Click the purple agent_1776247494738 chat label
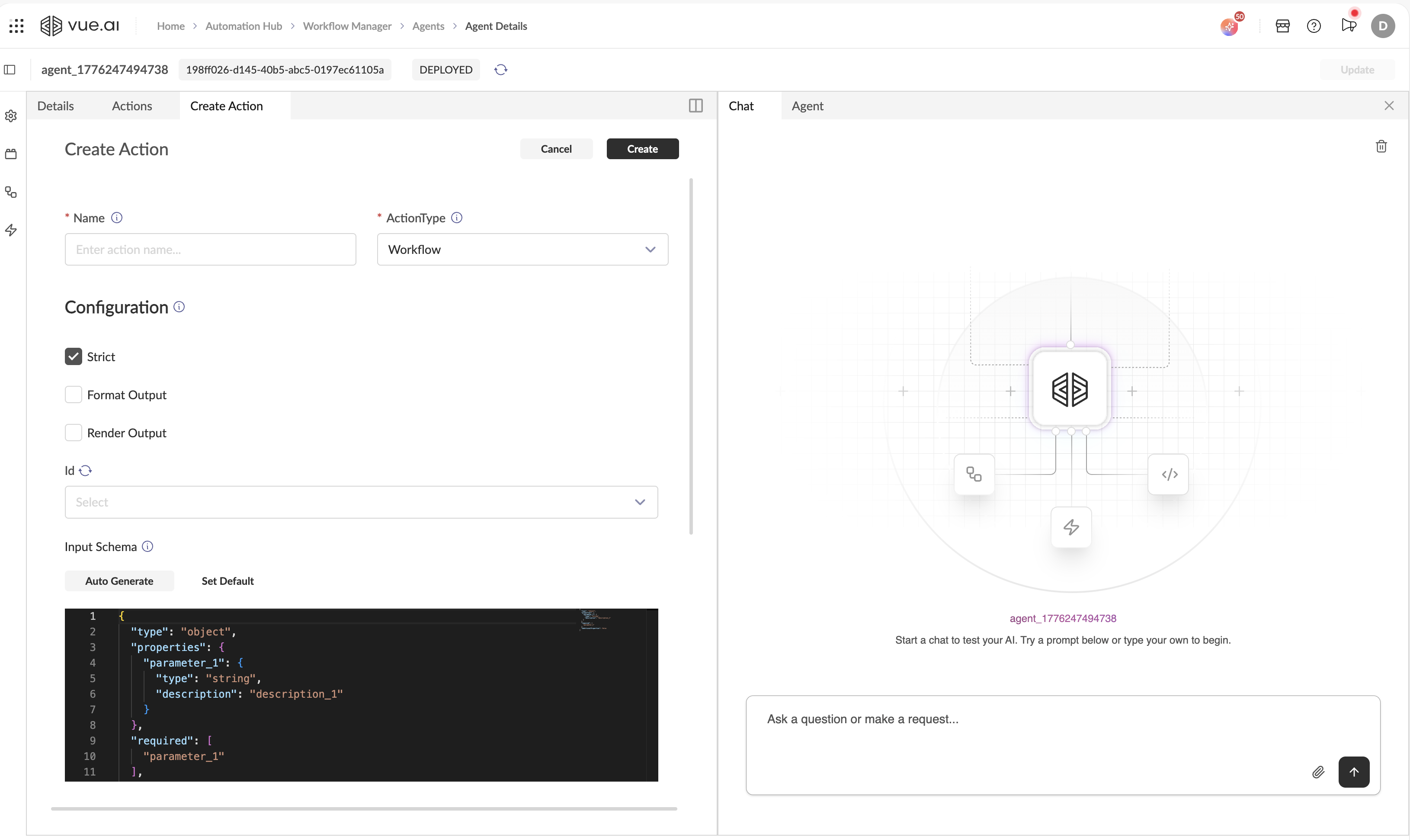 pos(1063,618)
